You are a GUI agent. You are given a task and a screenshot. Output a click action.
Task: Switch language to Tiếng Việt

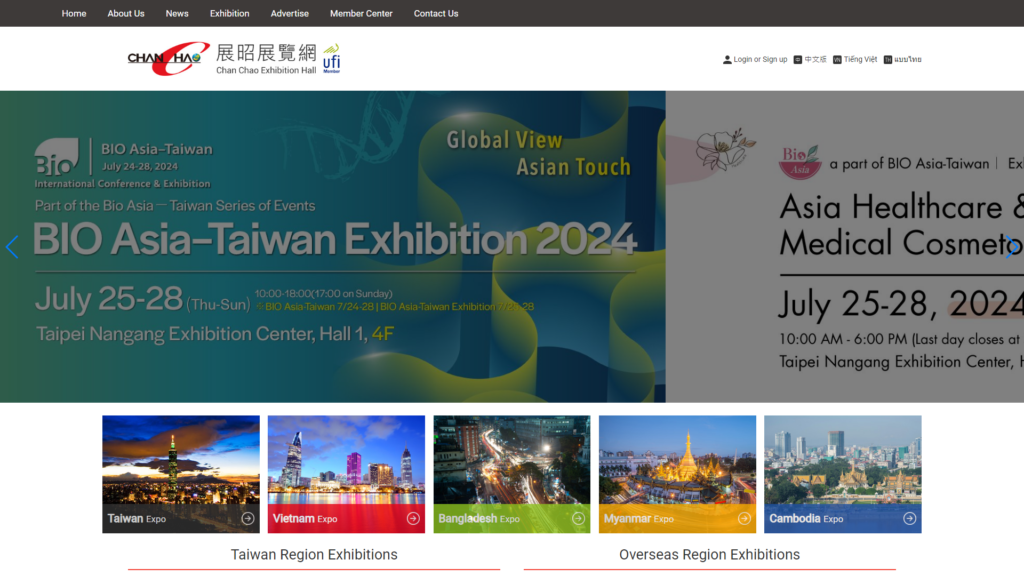860,59
